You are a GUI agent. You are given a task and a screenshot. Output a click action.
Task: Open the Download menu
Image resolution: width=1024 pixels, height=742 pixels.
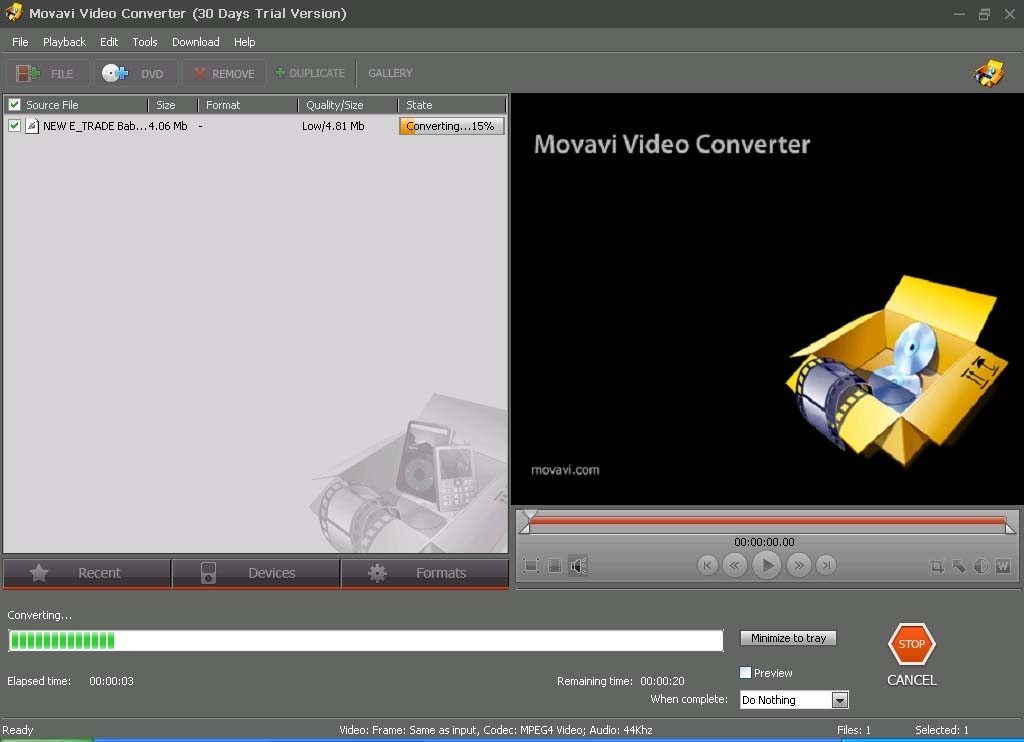coord(195,41)
